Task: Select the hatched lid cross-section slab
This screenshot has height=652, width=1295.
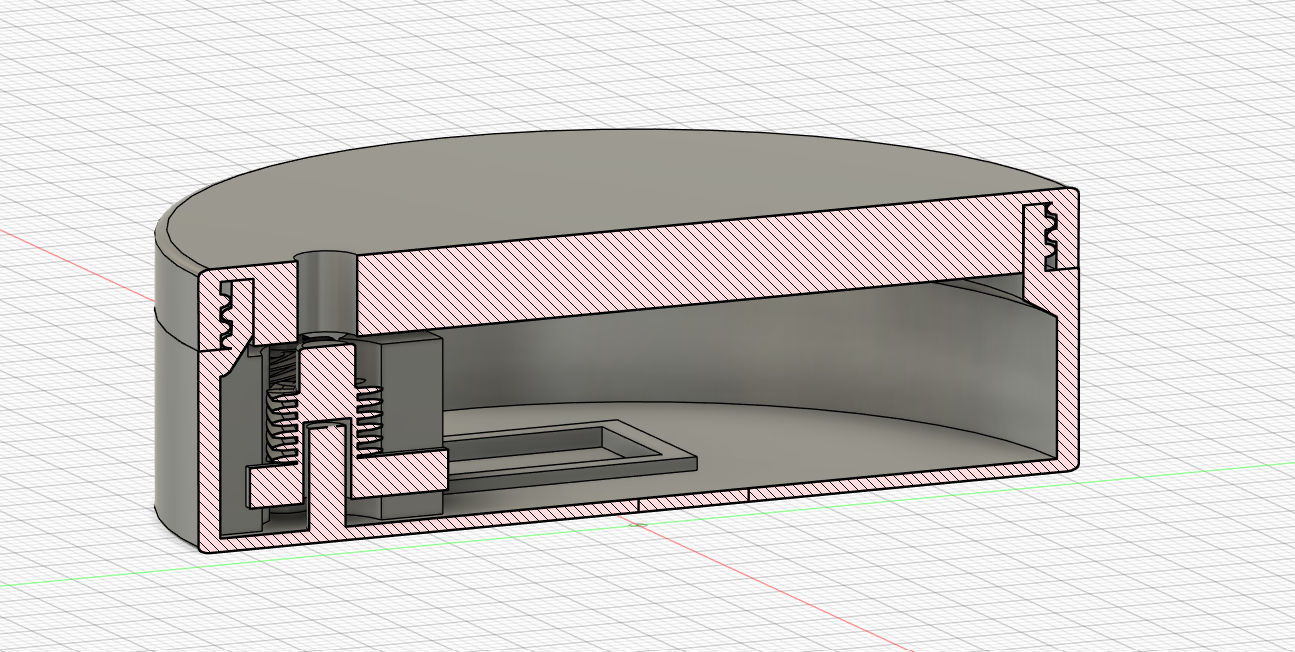Action: pyautogui.click(x=690, y=262)
